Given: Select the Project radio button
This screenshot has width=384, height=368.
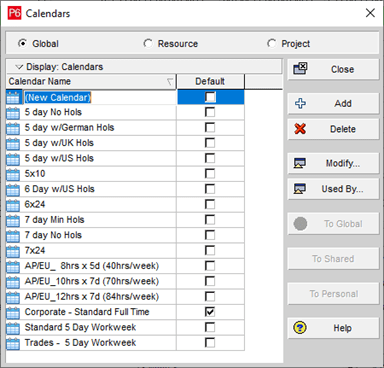Looking at the screenshot, I should click(x=272, y=44).
